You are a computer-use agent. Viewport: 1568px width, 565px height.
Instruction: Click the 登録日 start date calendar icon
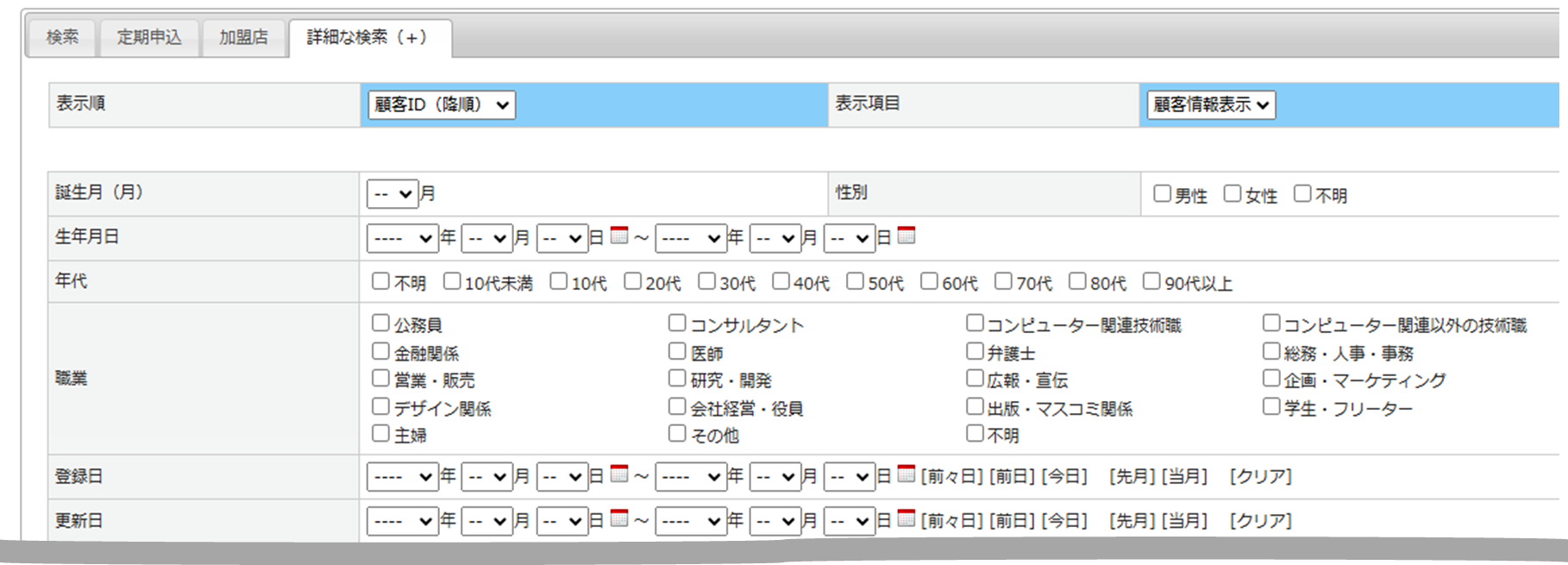pyautogui.click(x=618, y=473)
